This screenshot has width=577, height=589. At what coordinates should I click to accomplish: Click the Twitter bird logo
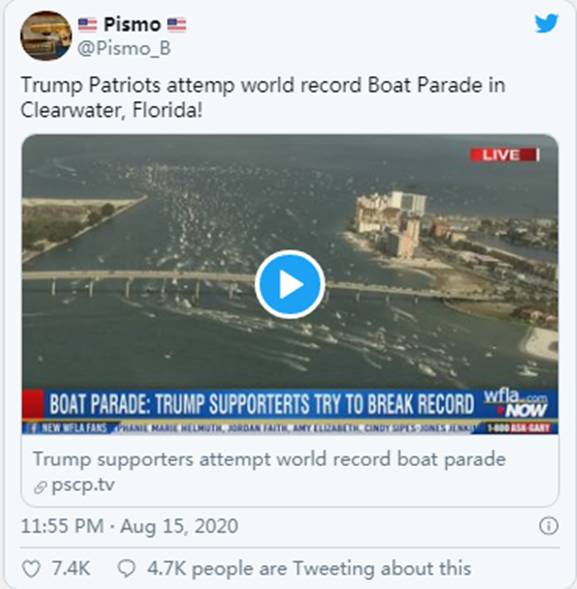(x=546, y=24)
